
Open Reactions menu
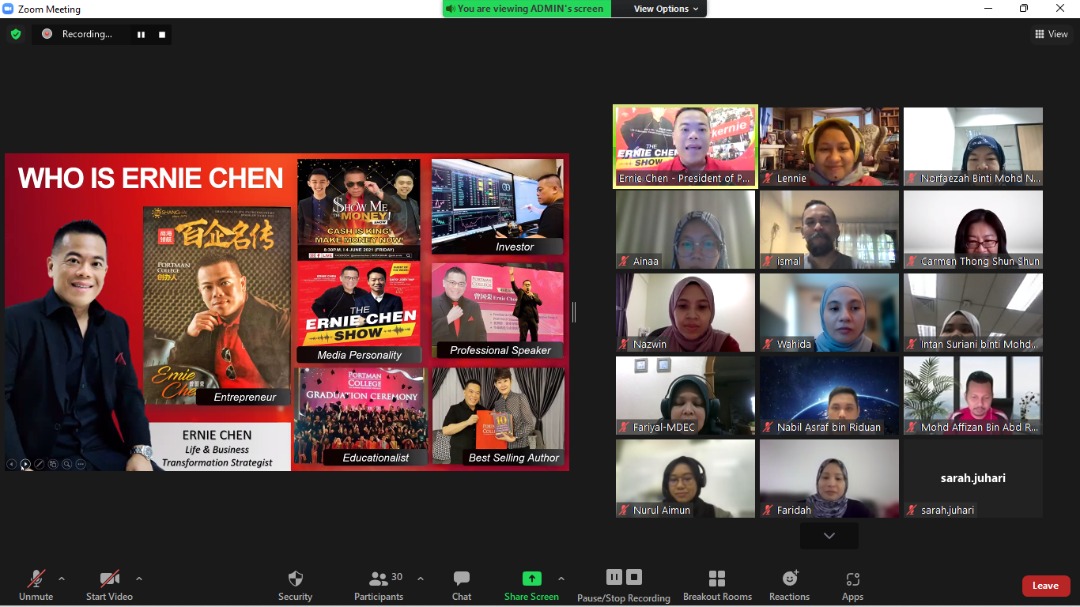pyautogui.click(x=789, y=586)
